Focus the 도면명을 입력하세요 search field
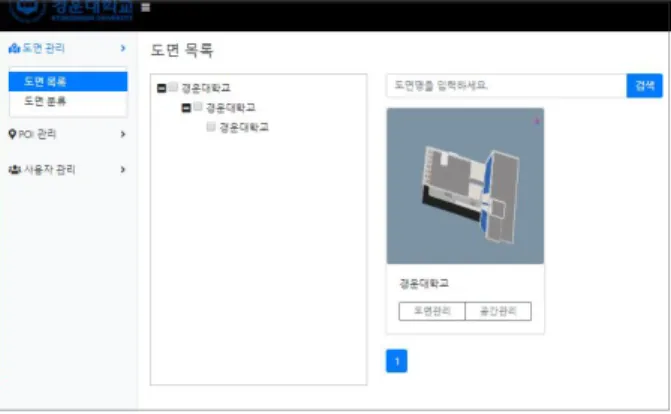This screenshot has height=414, width=671. coord(507,86)
